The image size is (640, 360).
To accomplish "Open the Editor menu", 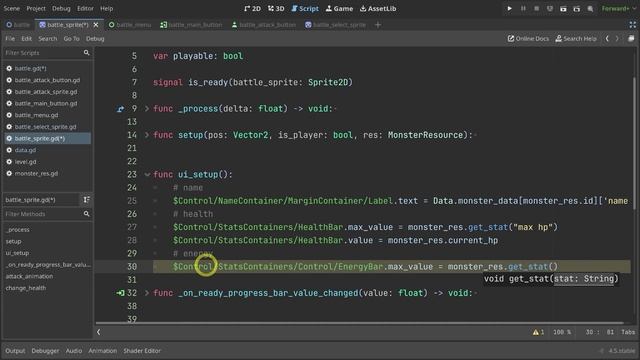I will 85,8.
